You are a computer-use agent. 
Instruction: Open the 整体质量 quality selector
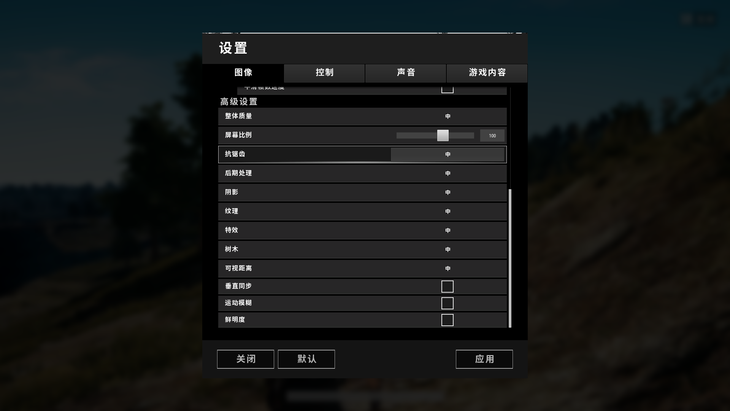point(448,116)
